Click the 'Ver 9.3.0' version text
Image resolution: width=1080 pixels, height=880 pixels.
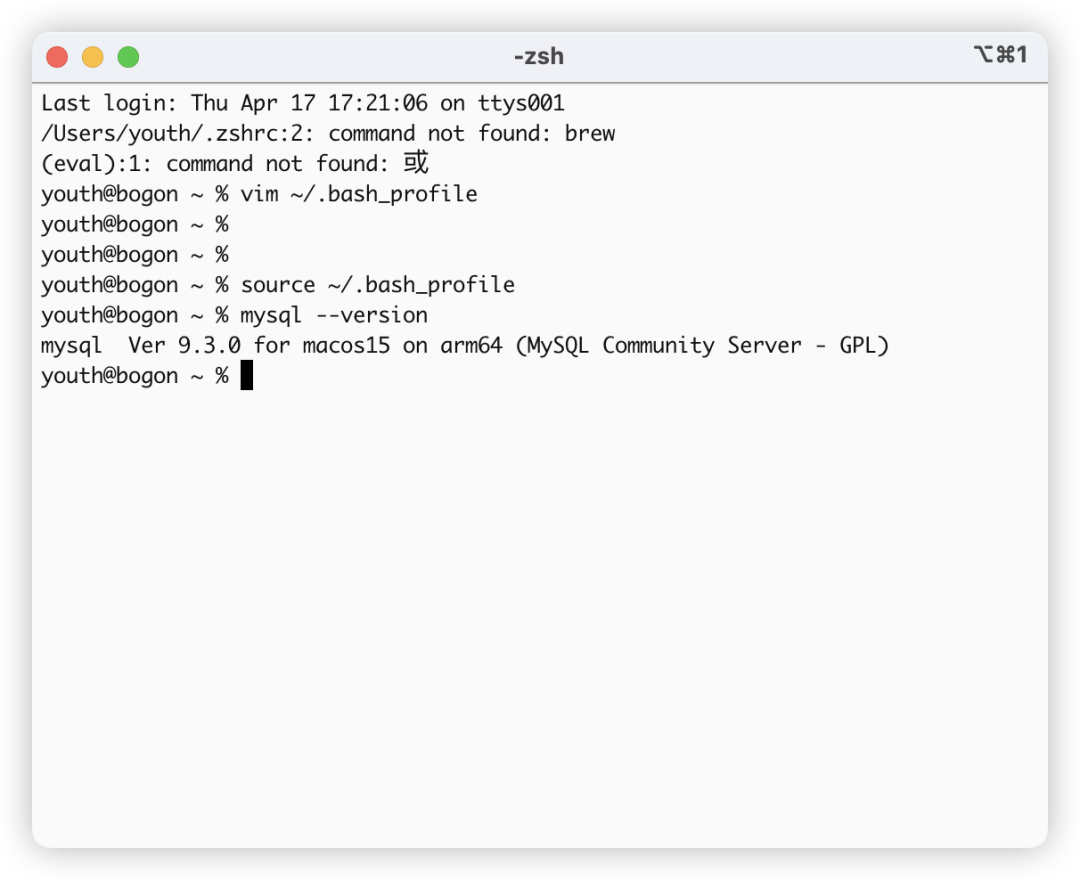point(185,345)
